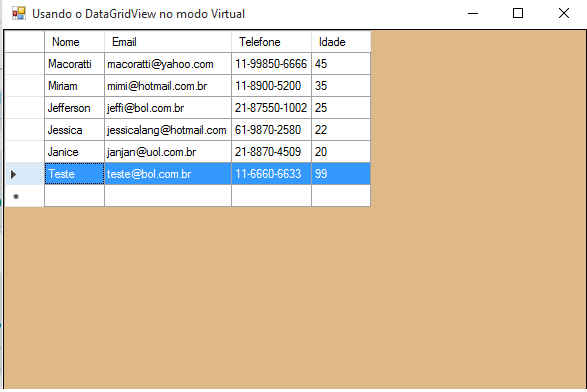Select the 11-6660-6633 phone cell

pyautogui.click(x=271, y=174)
